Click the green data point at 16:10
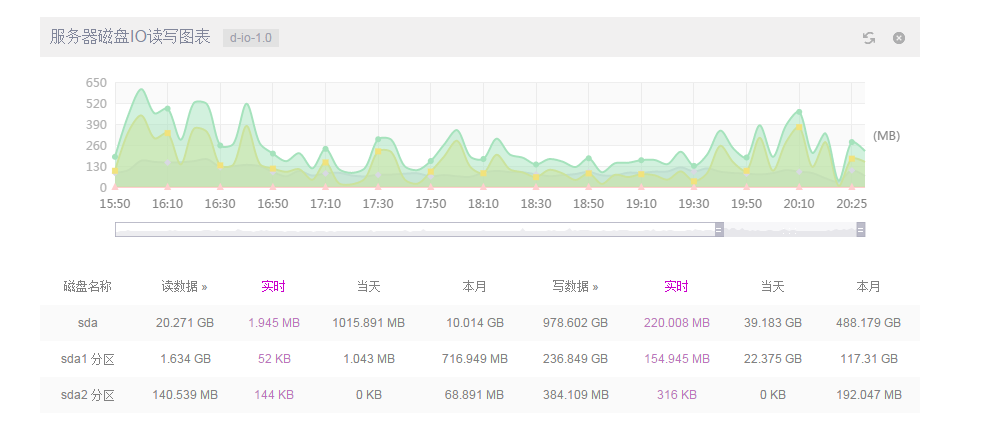Image resolution: width=1006 pixels, height=427 pixels. pos(168,109)
